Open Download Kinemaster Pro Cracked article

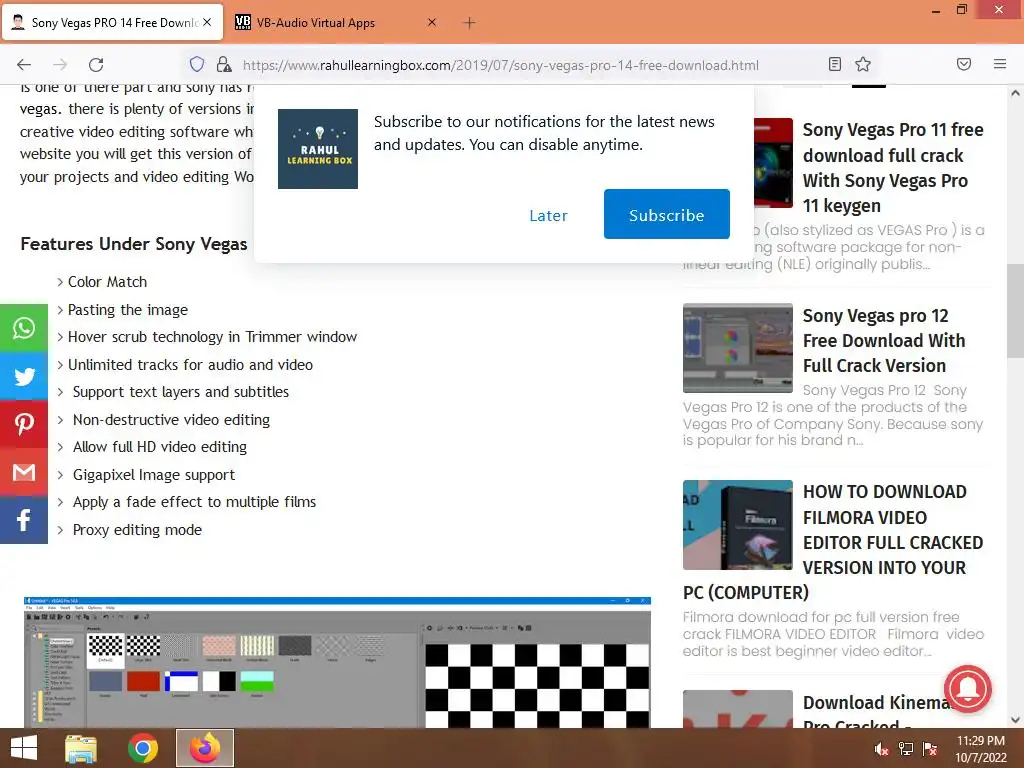pyautogui.click(x=875, y=712)
